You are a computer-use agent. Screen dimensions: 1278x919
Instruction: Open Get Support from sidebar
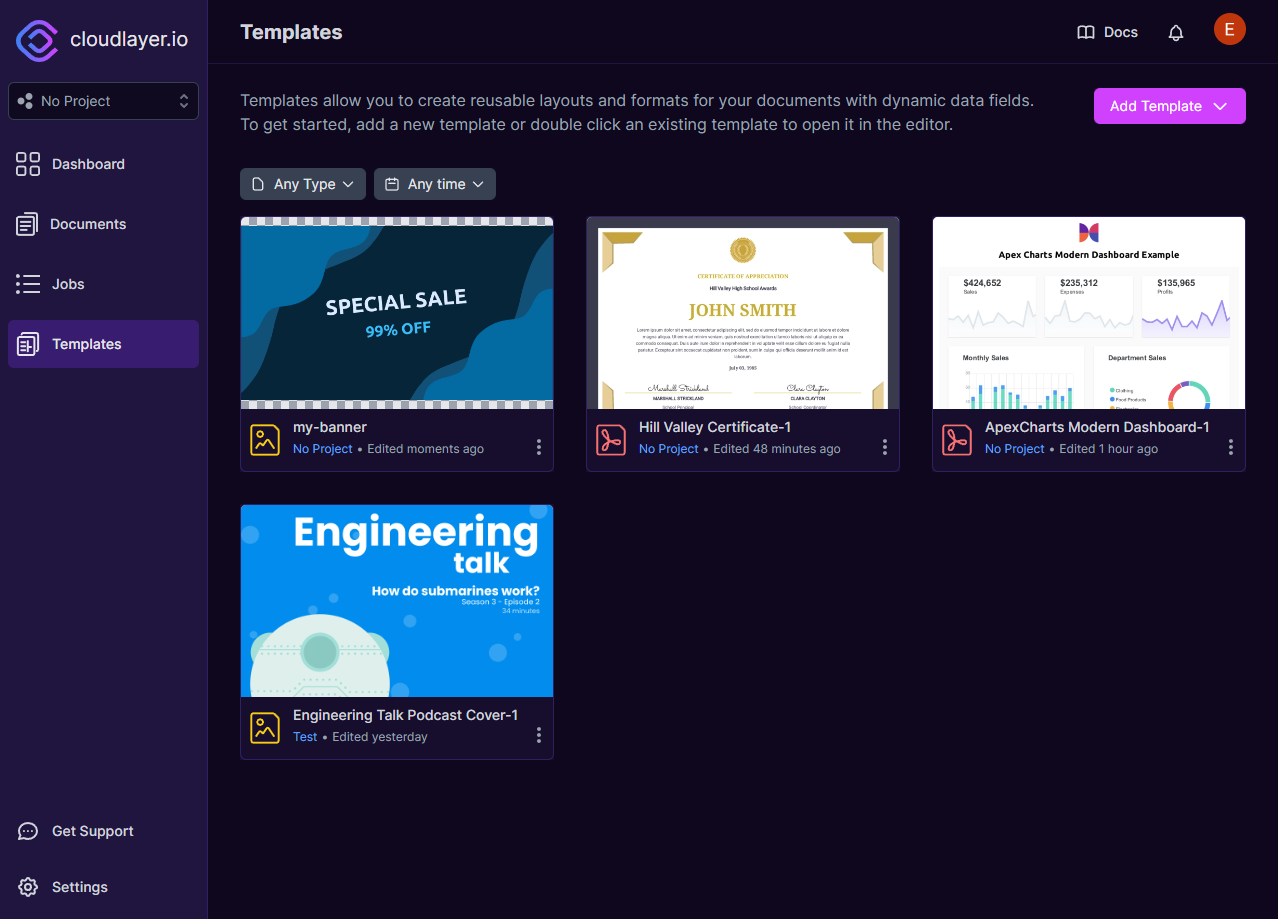(103, 831)
